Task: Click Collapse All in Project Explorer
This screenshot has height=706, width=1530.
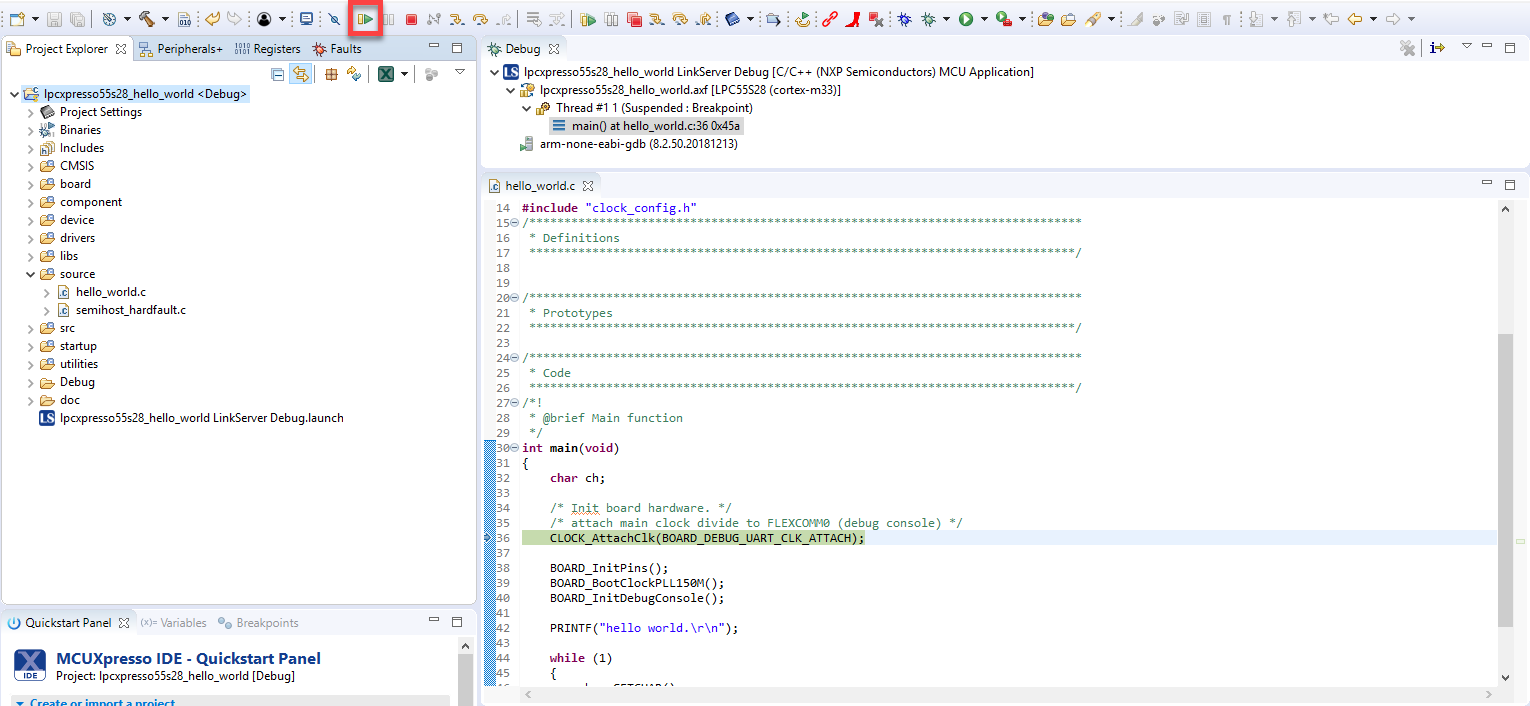Action: 278,74
